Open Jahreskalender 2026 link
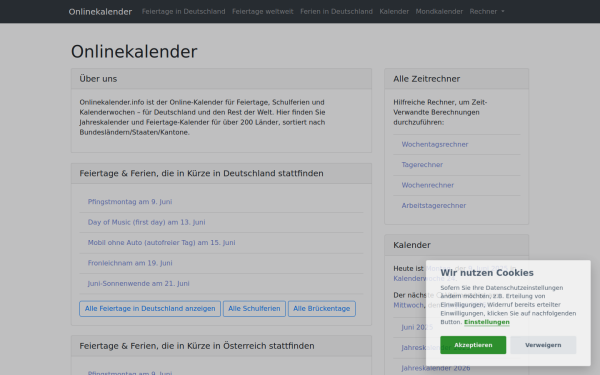This screenshot has width=600, height=375. coord(435,368)
